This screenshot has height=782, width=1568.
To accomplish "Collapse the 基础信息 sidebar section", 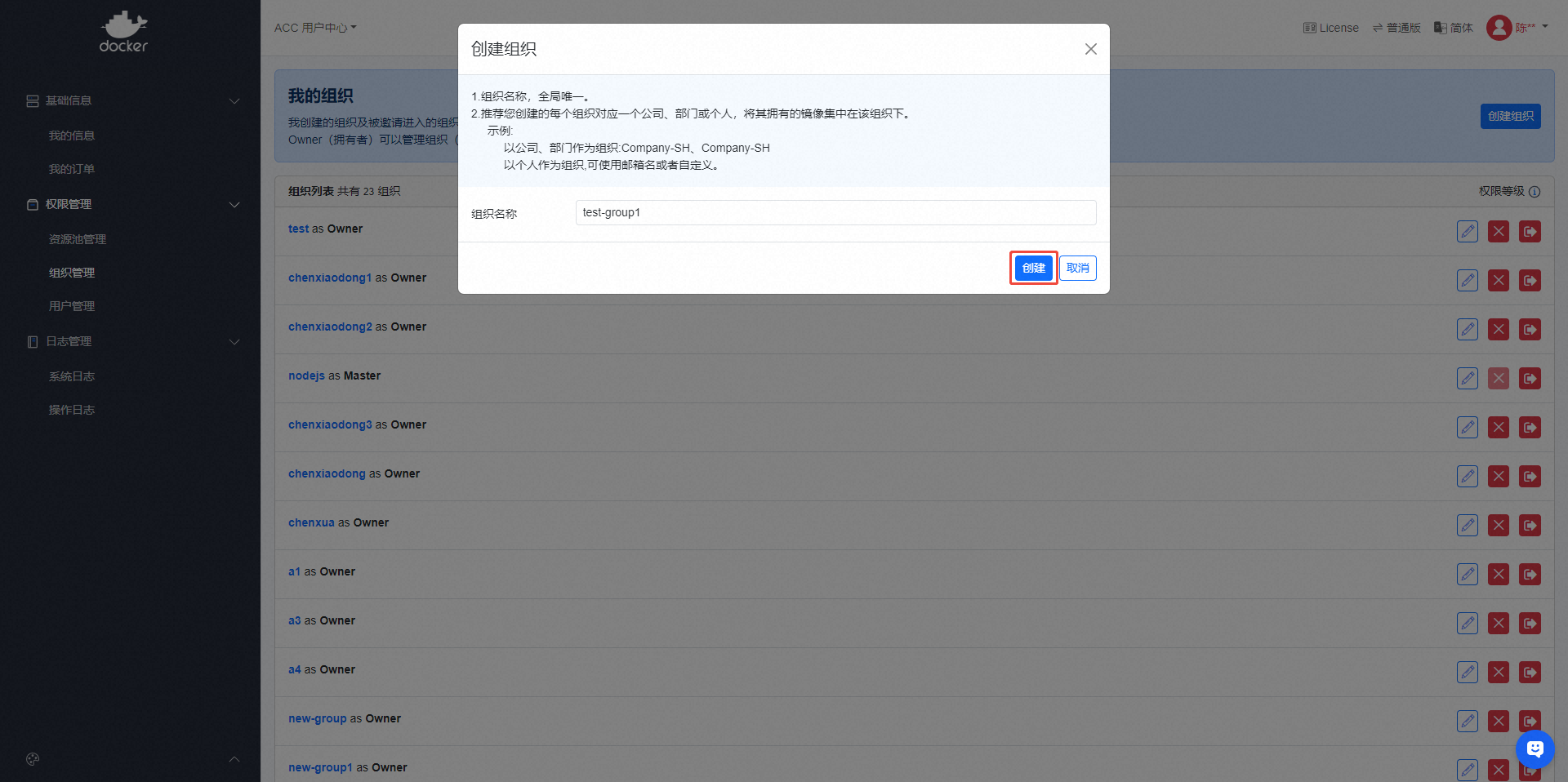I will (234, 101).
